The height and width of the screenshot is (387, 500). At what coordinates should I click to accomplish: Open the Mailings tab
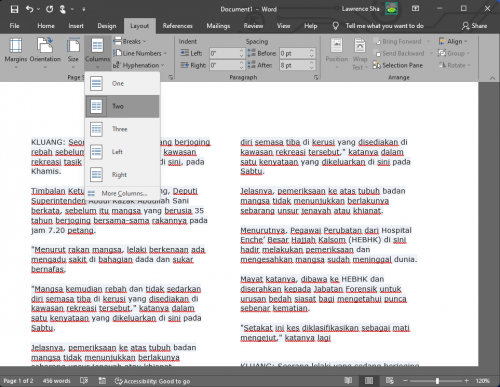[x=218, y=26]
